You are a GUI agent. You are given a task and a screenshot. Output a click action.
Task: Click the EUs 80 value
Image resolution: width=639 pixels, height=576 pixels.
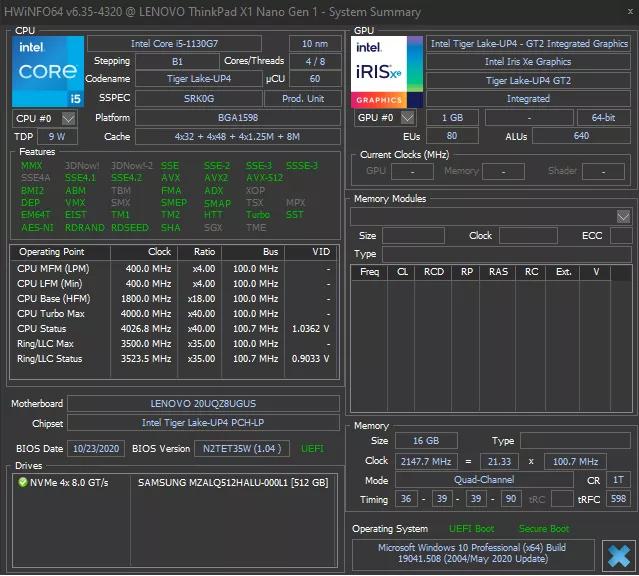[452, 136]
